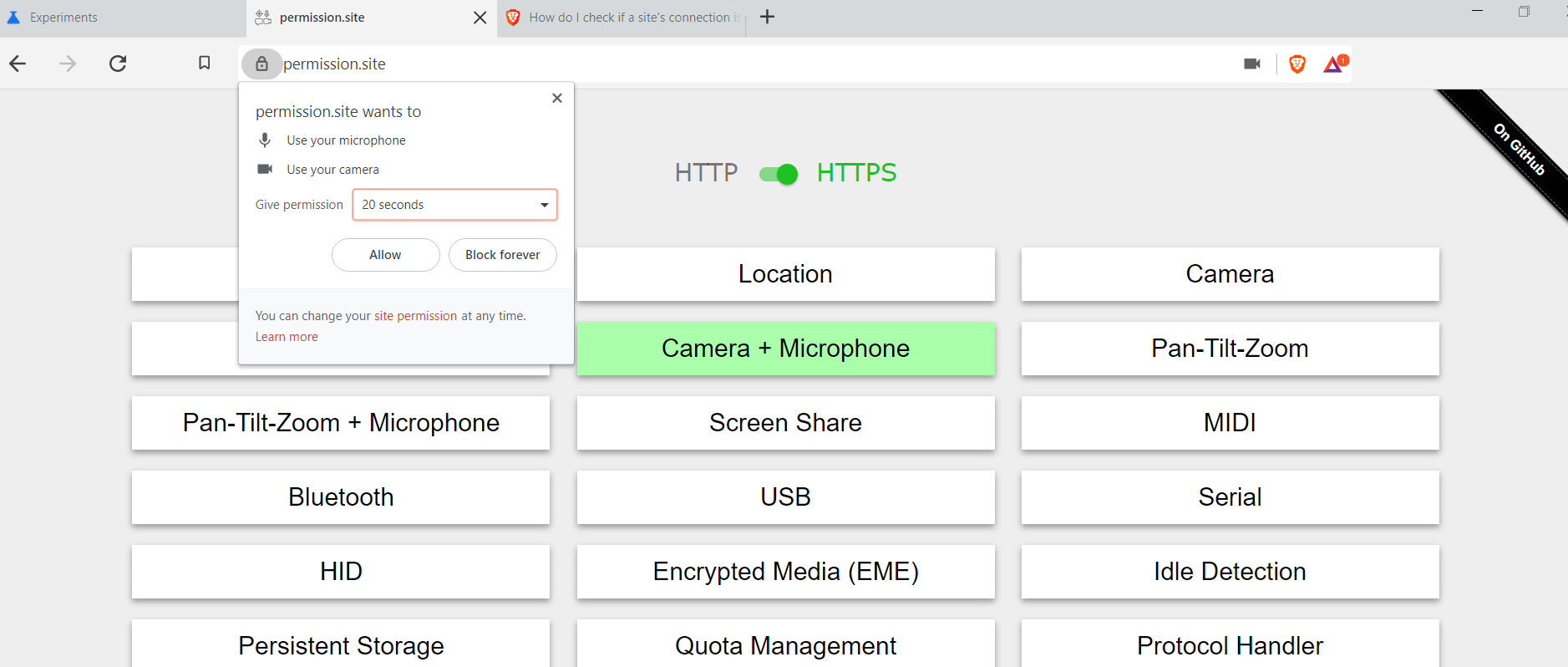Image resolution: width=1568 pixels, height=667 pixels.
Task: Start Screen Share test
Action: coord(785,423)
